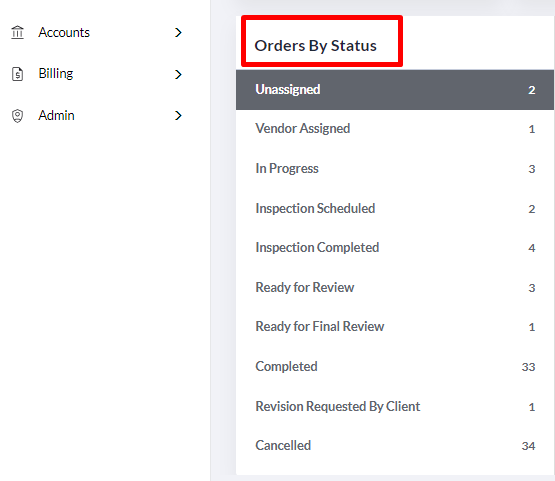Open Revision Requested By Client orders

click(x=395, y=407)
